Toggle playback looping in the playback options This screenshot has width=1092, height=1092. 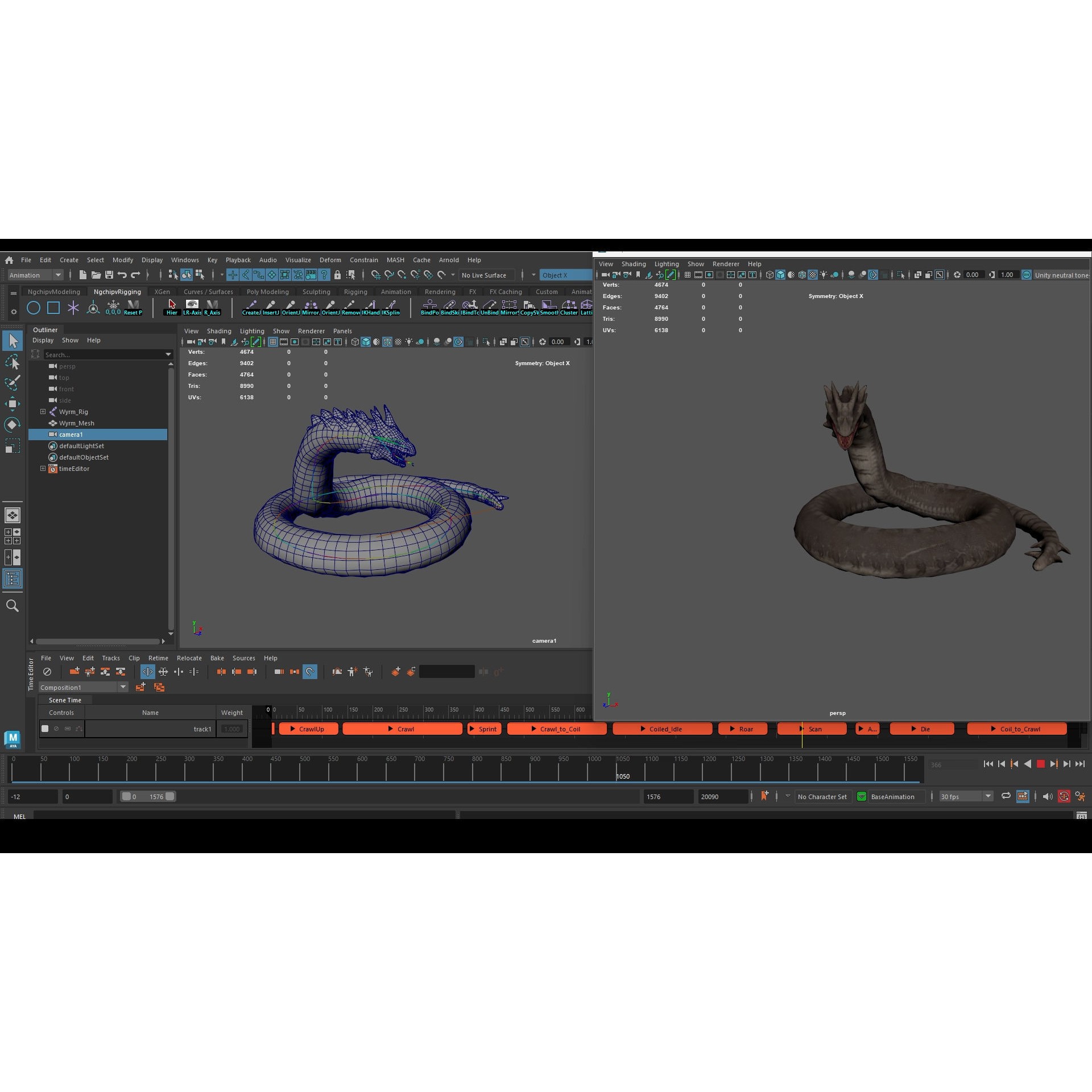[x=1005, y=796]
